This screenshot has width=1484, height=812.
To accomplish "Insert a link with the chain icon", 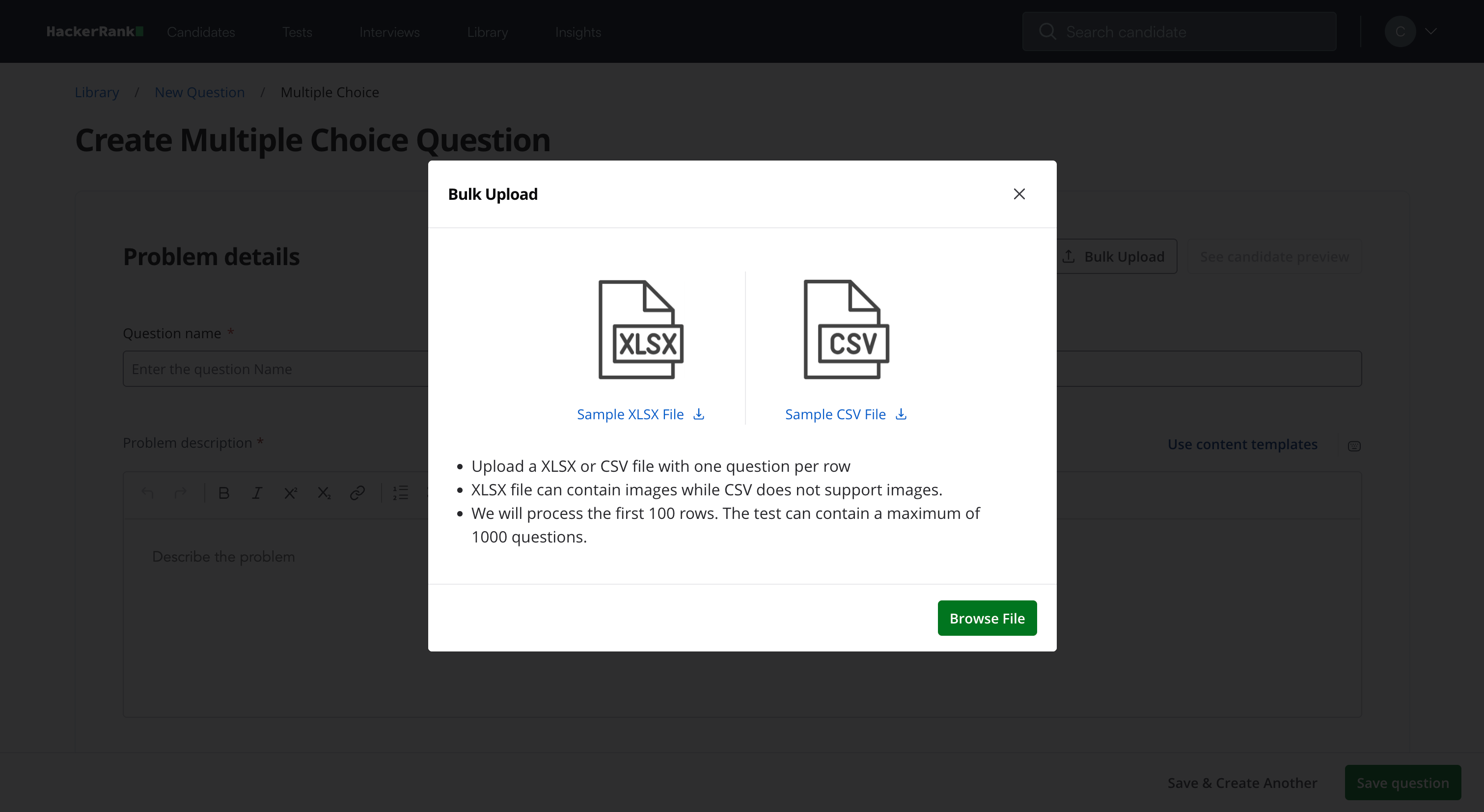I will [x=357, y=493].
